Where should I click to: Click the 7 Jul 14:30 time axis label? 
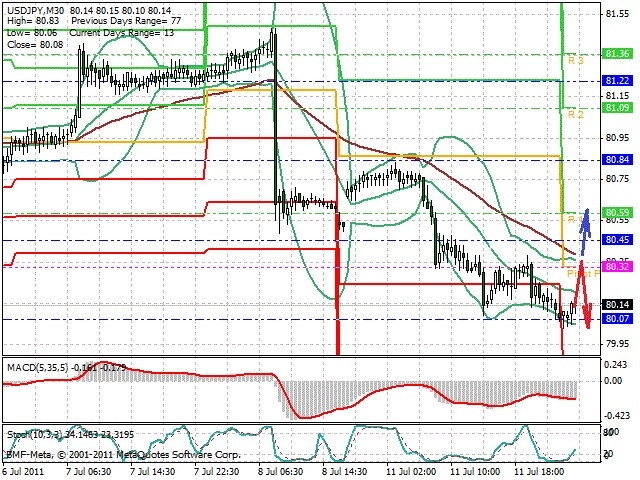pos(153,471)
